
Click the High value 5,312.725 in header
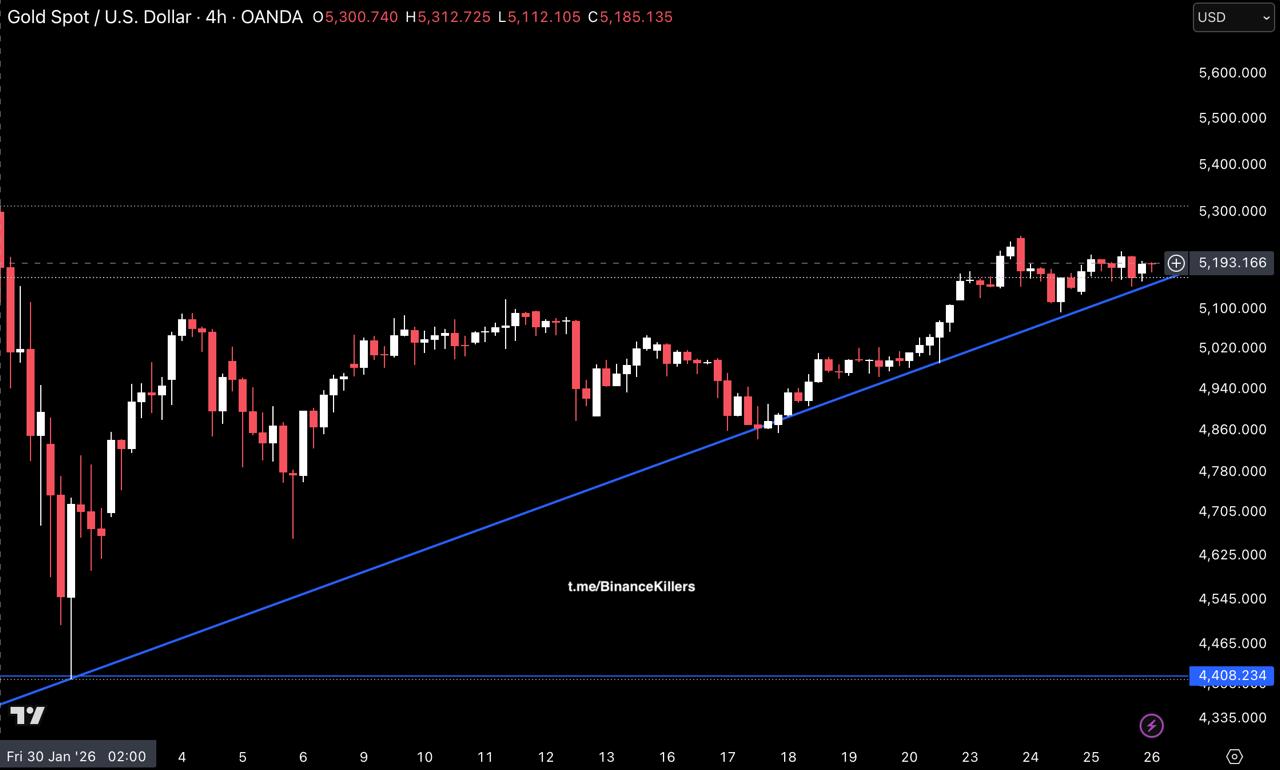point(458,17)
